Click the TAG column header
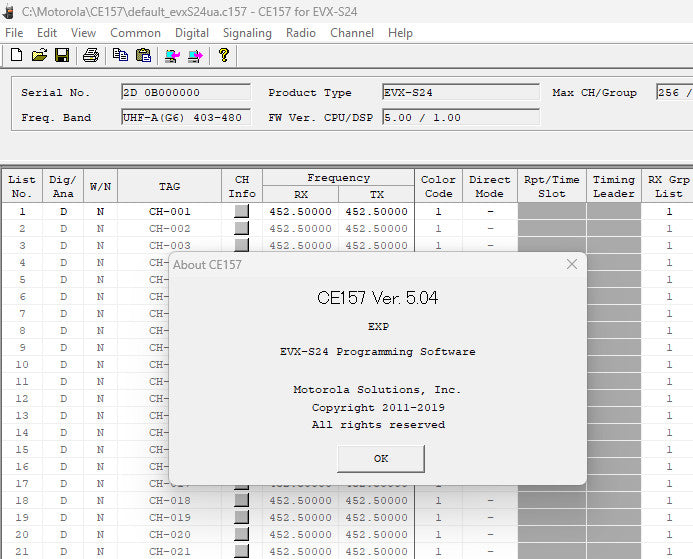 (x=170, y=186)
